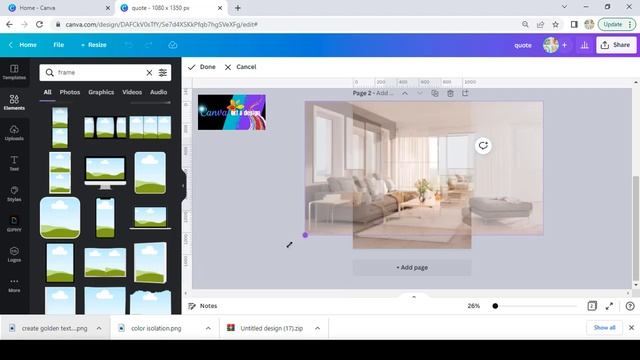The image size is (640, 360).
Task: Delete page 2 with trash icon
Action: click(x=450, y=93)
